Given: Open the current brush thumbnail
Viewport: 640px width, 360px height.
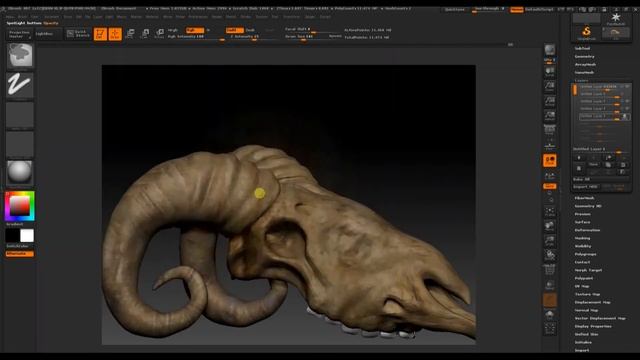Looking at the screenshot, I should pyautogui.click(x=20, y=56).
